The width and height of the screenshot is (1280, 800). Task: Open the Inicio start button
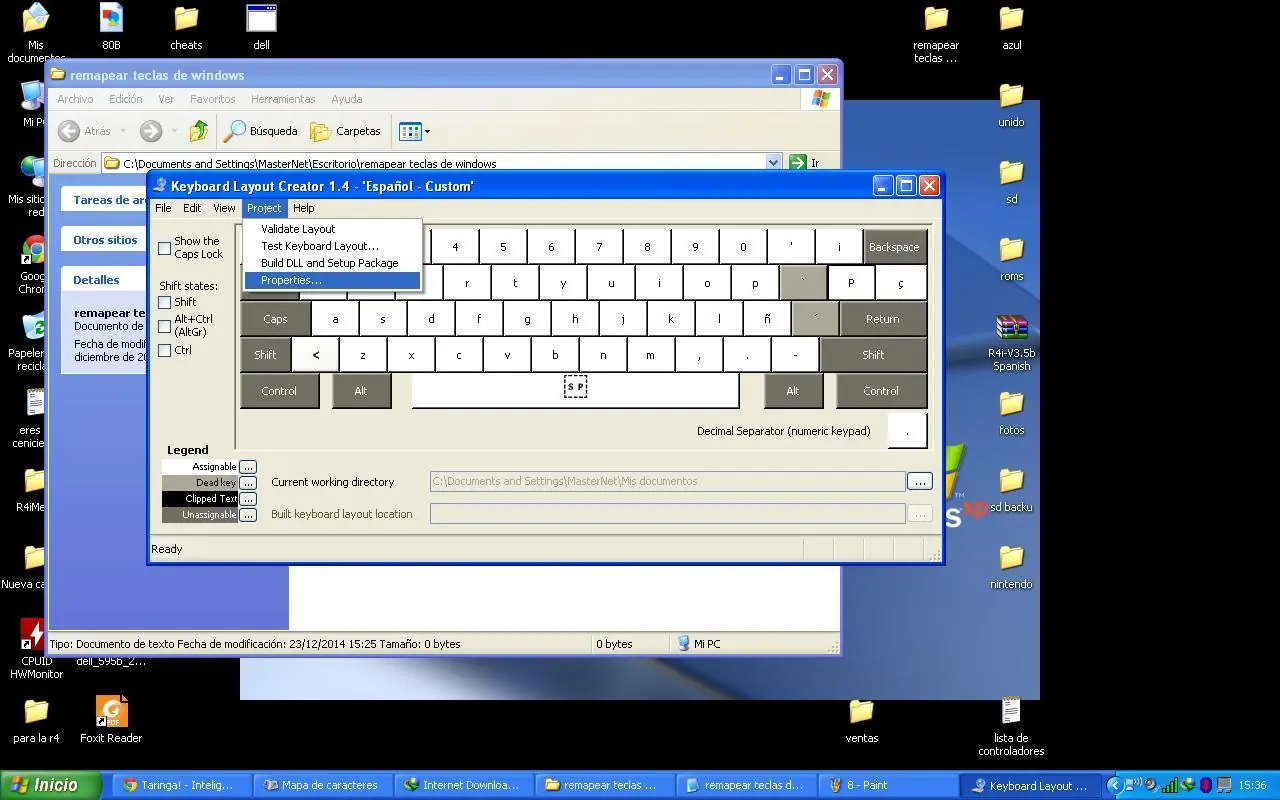coord(51,785)
